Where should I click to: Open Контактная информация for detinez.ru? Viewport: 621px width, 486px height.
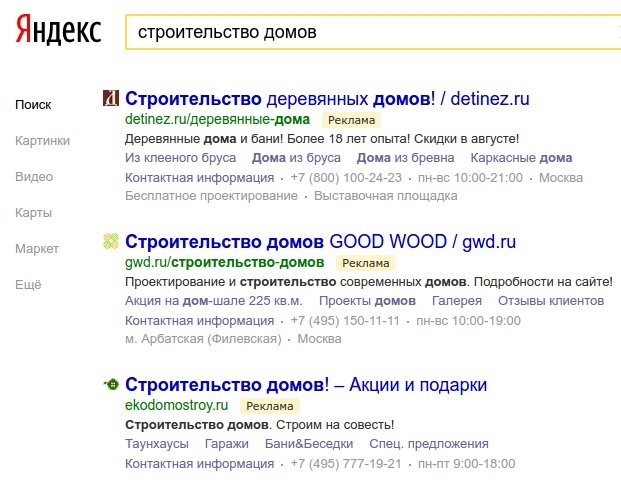click(200, 178)
